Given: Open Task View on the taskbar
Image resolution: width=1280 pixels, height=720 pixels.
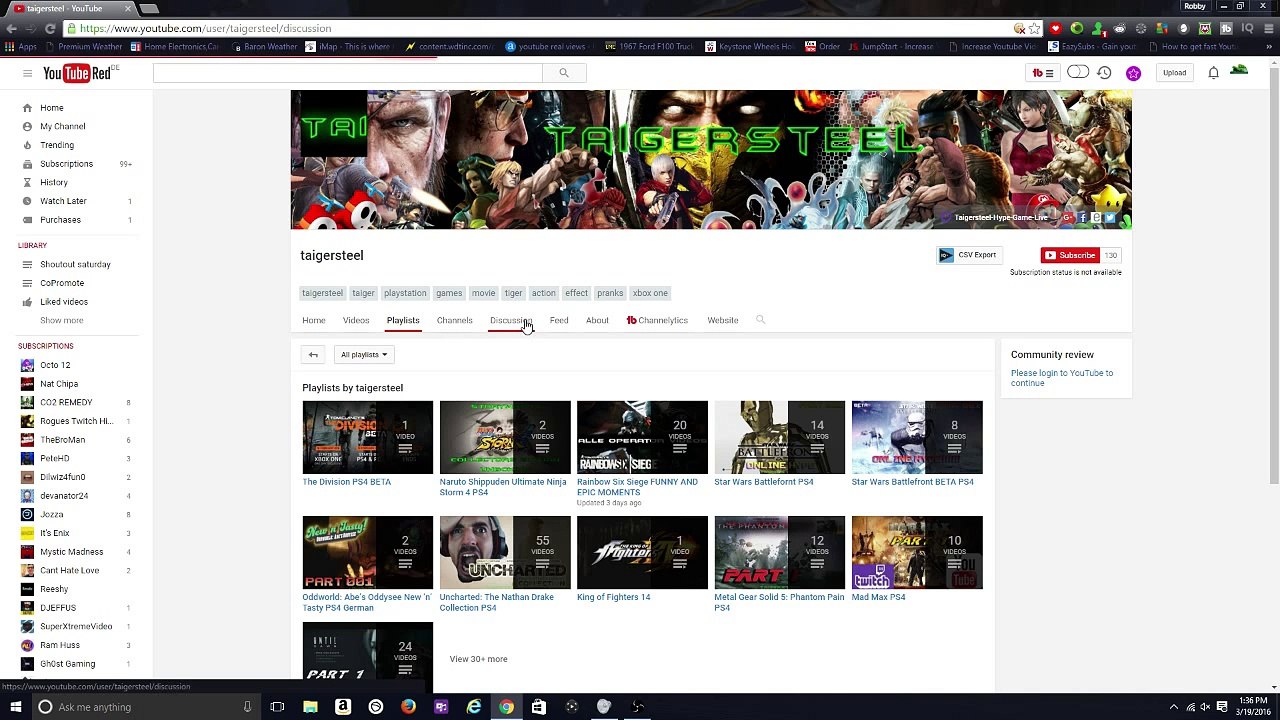Looking at the screenshot, I should pos(277,707).
